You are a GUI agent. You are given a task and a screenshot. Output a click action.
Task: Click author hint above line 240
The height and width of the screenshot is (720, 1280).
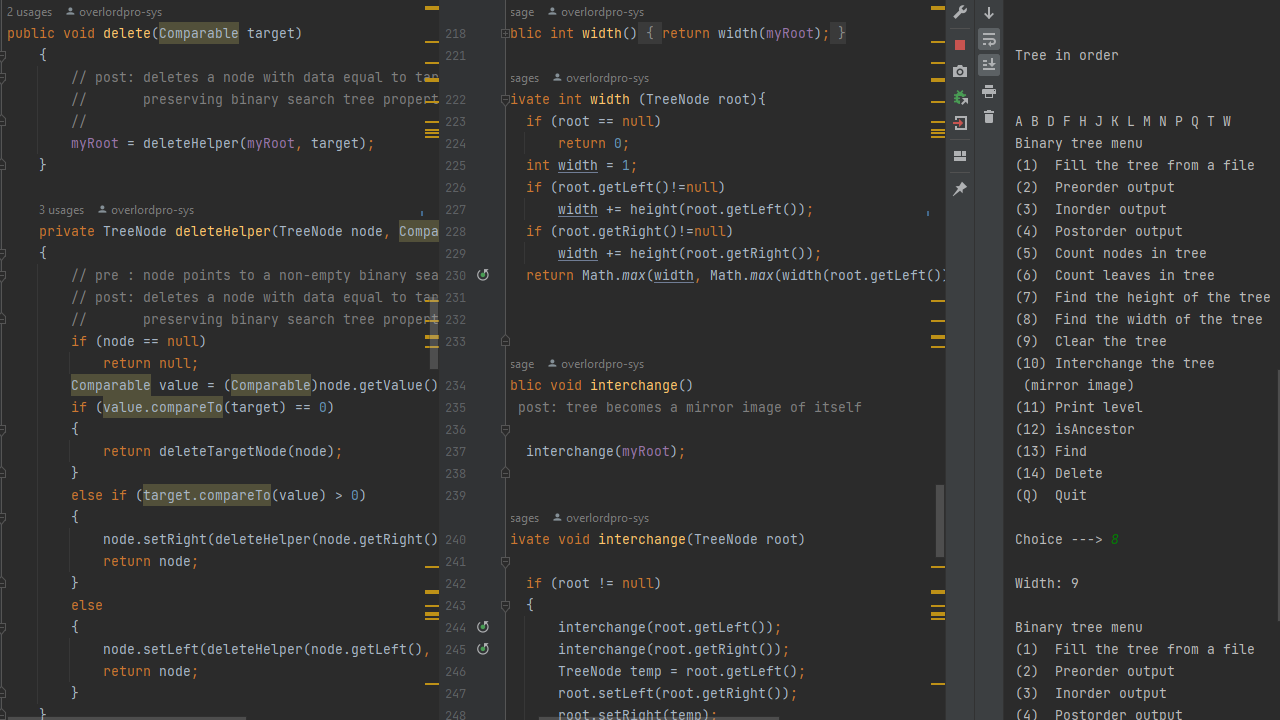coord(600,518)
